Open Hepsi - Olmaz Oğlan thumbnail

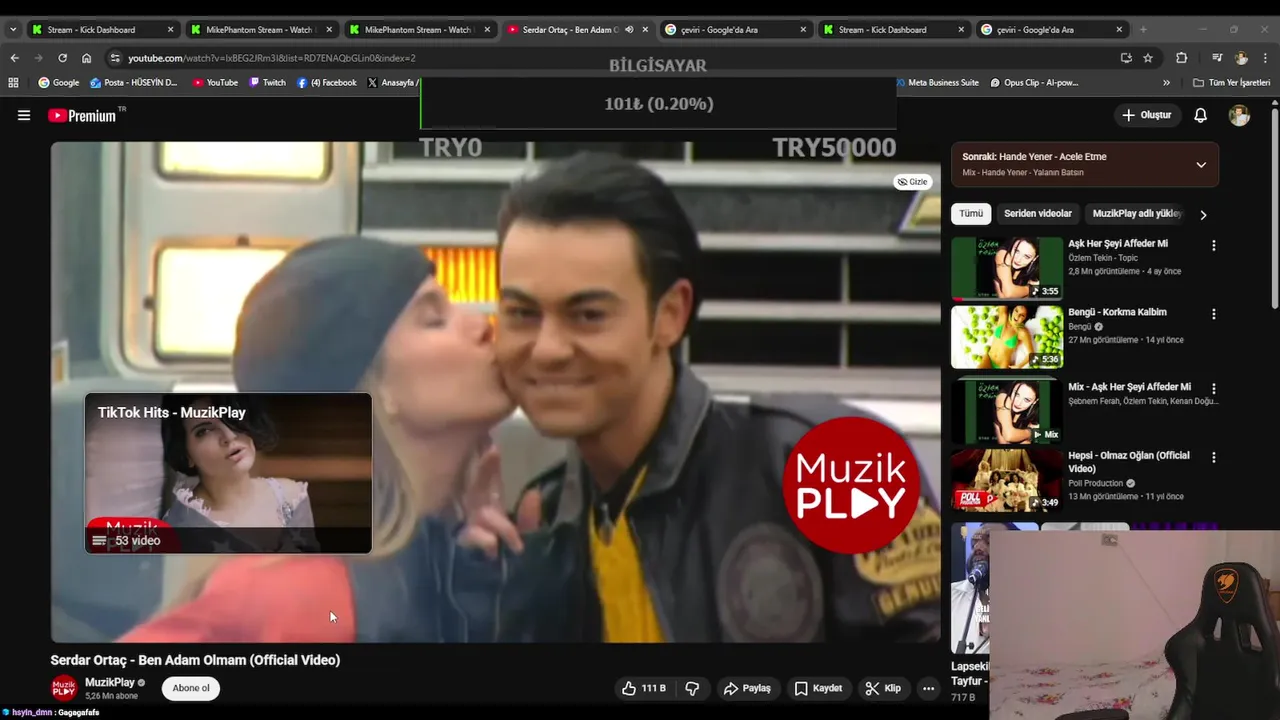(x=1007, y=480)
